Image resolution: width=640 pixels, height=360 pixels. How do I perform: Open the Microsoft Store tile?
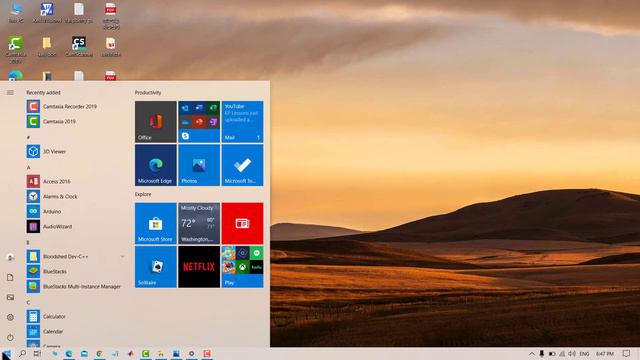tap(156, 223)
